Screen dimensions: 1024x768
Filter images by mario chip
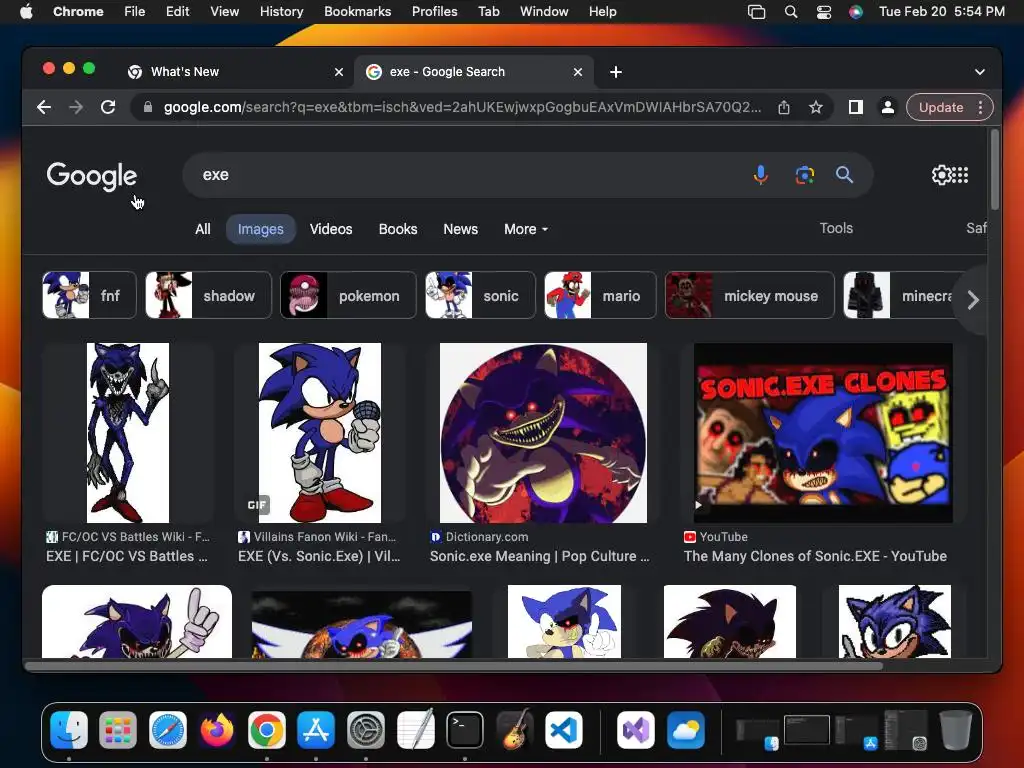coord(600,295)
